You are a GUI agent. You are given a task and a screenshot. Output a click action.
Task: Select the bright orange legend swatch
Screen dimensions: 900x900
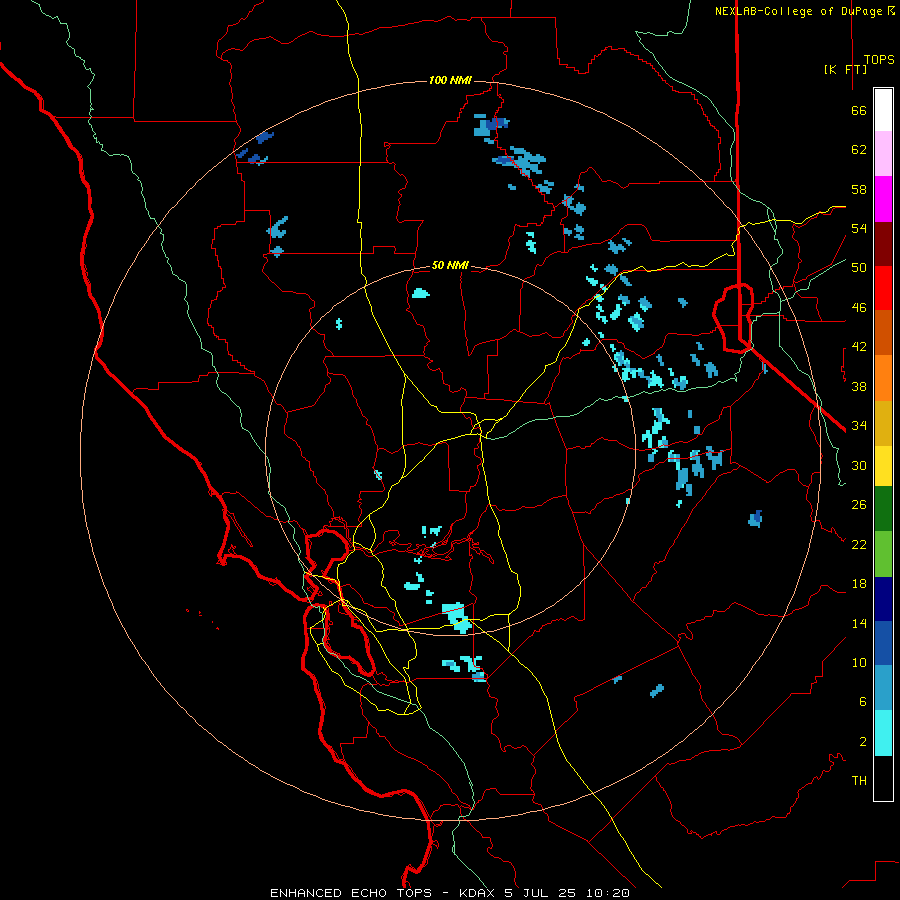(883, 378)
